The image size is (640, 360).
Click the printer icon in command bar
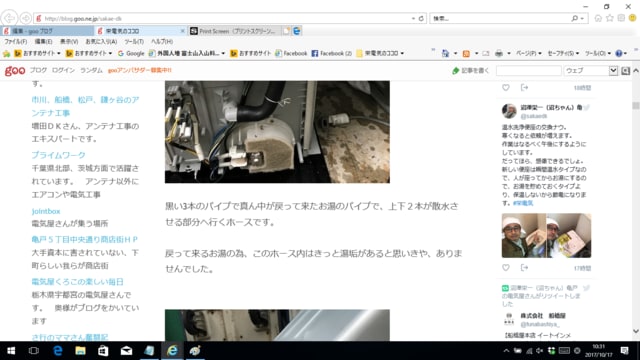[499, 53]
